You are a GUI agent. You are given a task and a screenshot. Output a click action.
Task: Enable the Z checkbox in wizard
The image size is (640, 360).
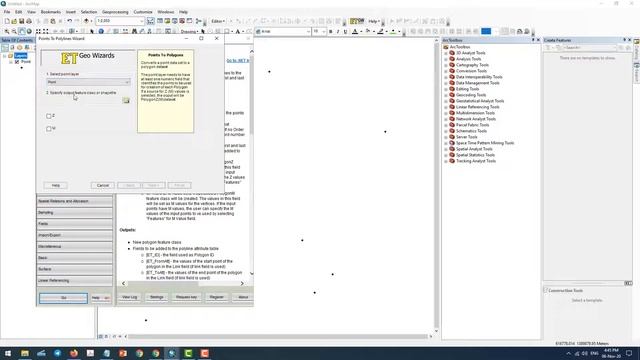(49, 116)
